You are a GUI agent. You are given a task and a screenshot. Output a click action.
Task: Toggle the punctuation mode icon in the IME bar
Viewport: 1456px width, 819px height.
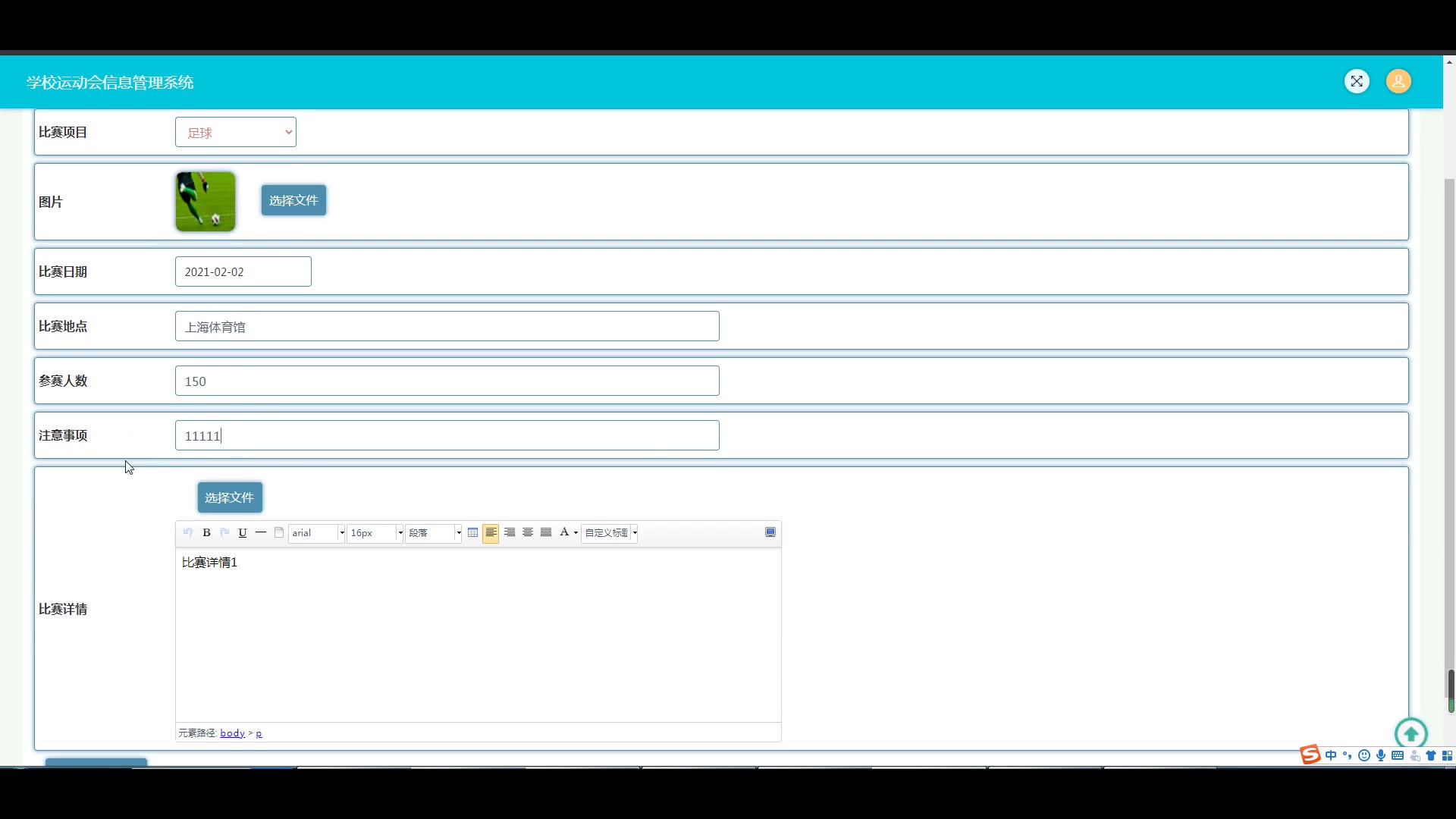point(1348,755)
